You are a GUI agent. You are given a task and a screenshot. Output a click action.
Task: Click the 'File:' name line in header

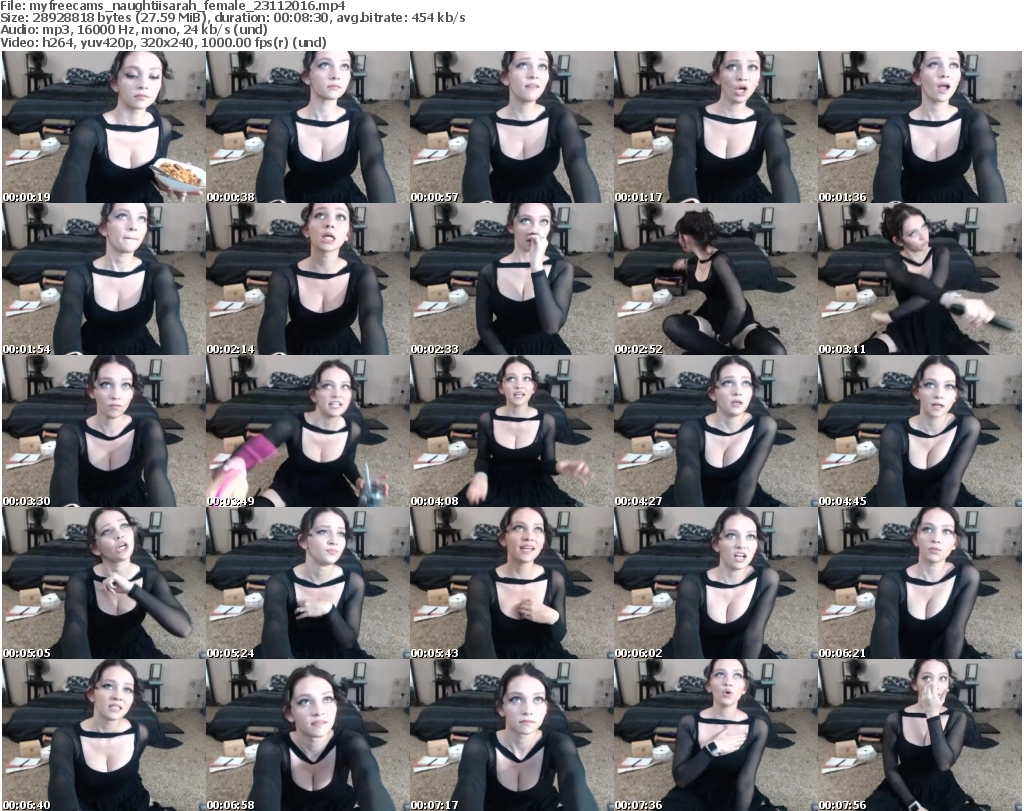click(x=173, y=6)
